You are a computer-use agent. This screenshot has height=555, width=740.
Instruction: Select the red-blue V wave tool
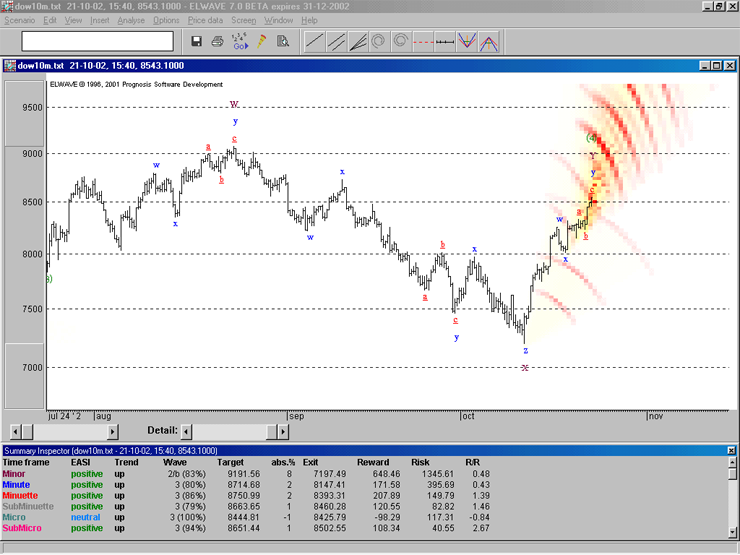pyautogui.click(x=465, y=41)
